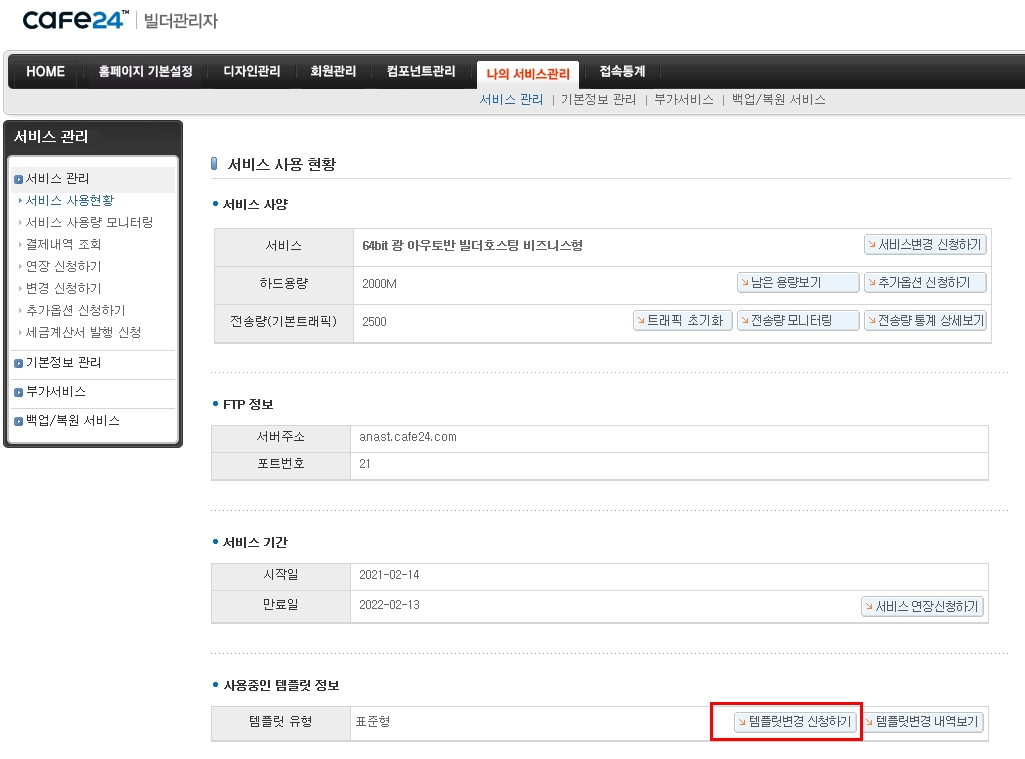Click the Cafe24 logo
Viewport: 1025px width, 759px height.
pyautogui.click(x=76, y=20)
